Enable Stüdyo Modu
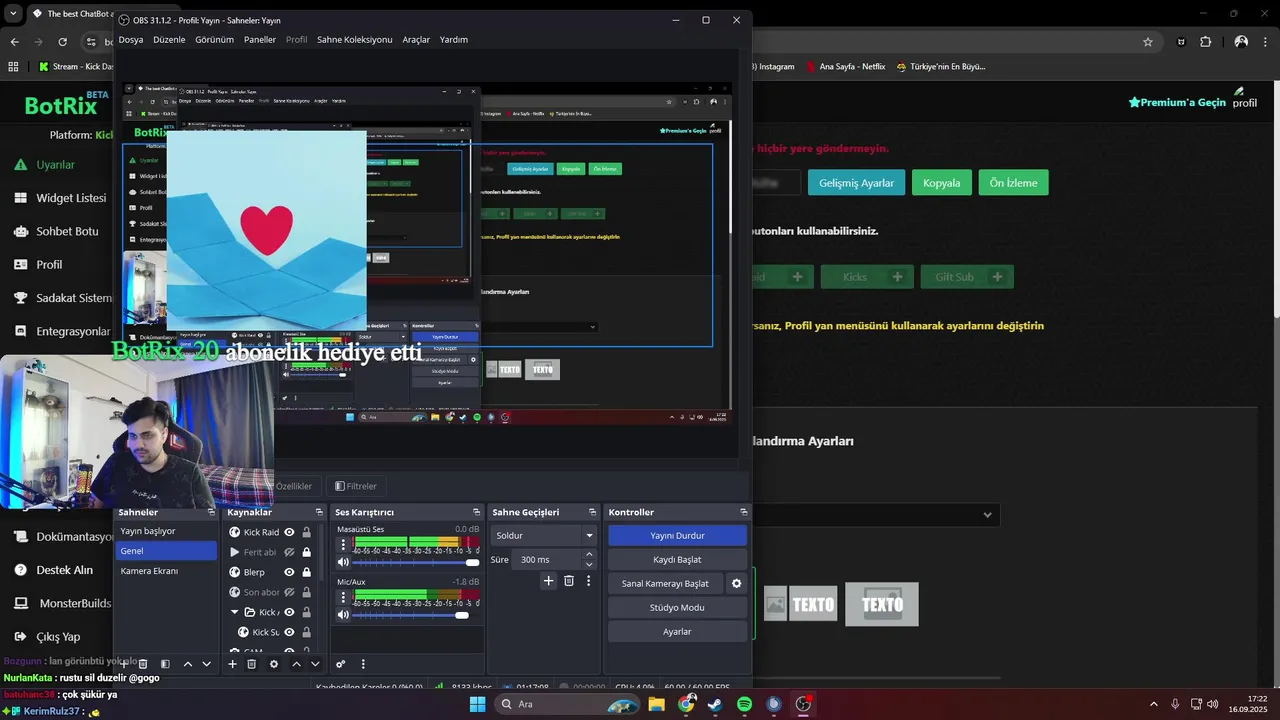This screenshot has height=720, width=1280. coord(677,607)
